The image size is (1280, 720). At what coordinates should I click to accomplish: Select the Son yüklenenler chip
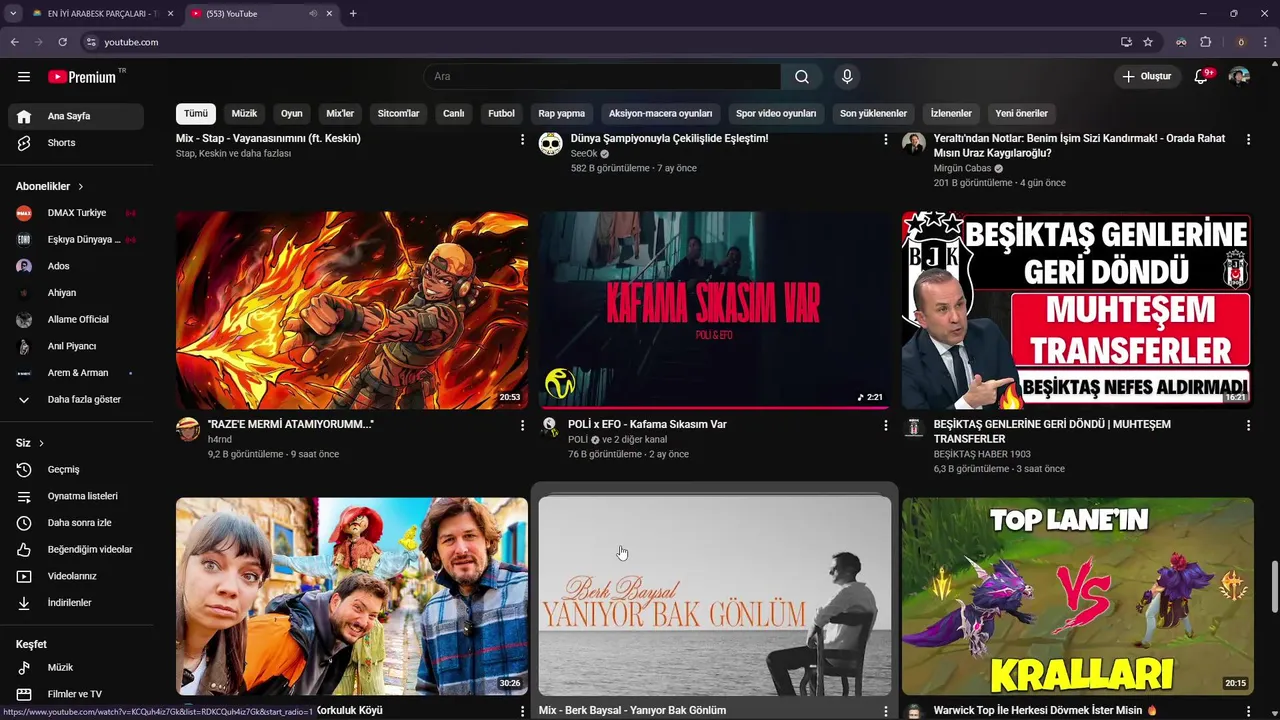pyautogui.click(x=873, y=113)
